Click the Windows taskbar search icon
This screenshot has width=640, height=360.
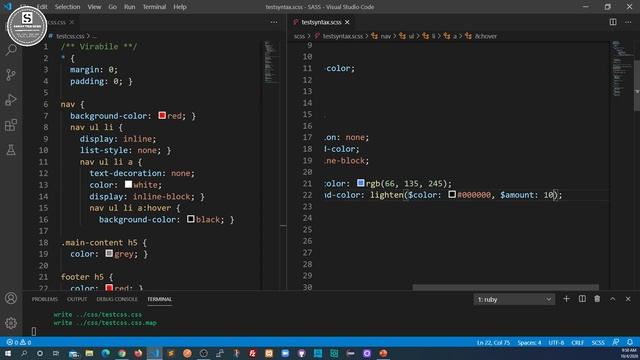tap(24, 353)
